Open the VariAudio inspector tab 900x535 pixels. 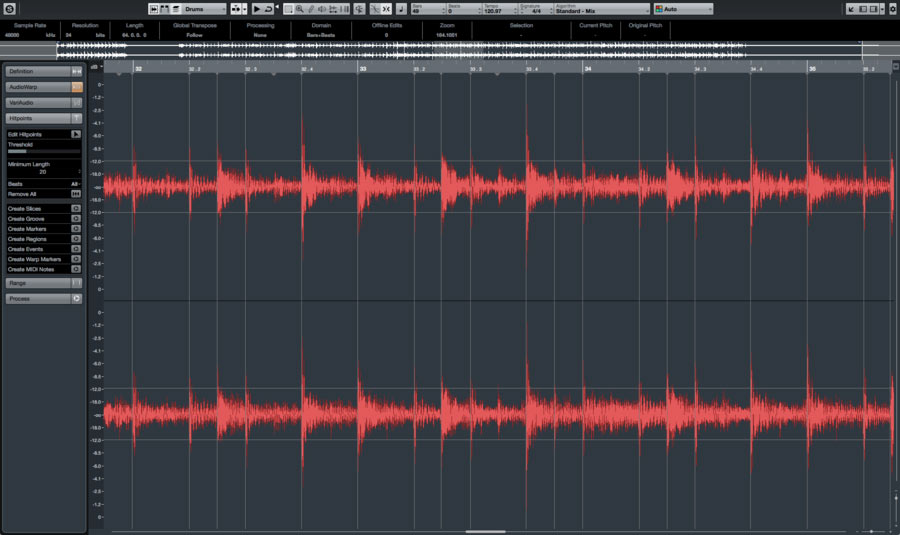[x=38, y=102]
